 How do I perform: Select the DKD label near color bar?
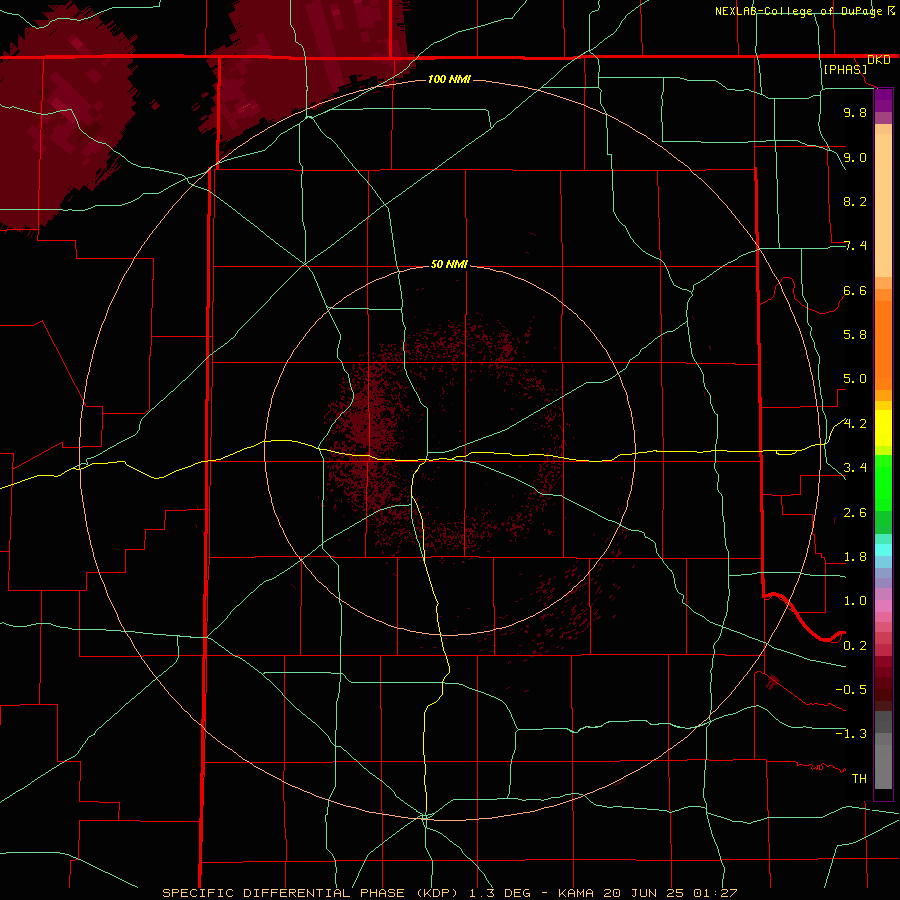(879, 60)
